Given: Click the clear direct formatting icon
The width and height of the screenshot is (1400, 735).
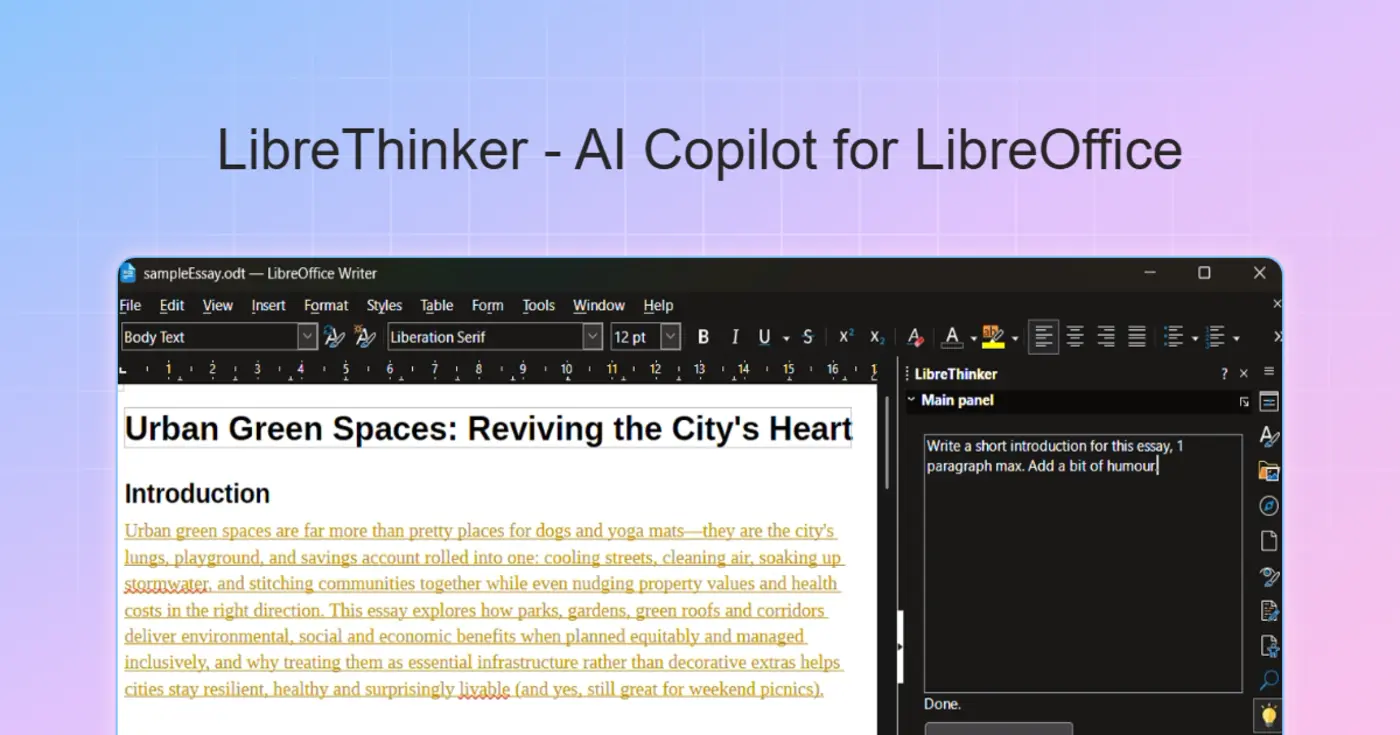Looking at the screenshot, I should click(x=915, y=337).
